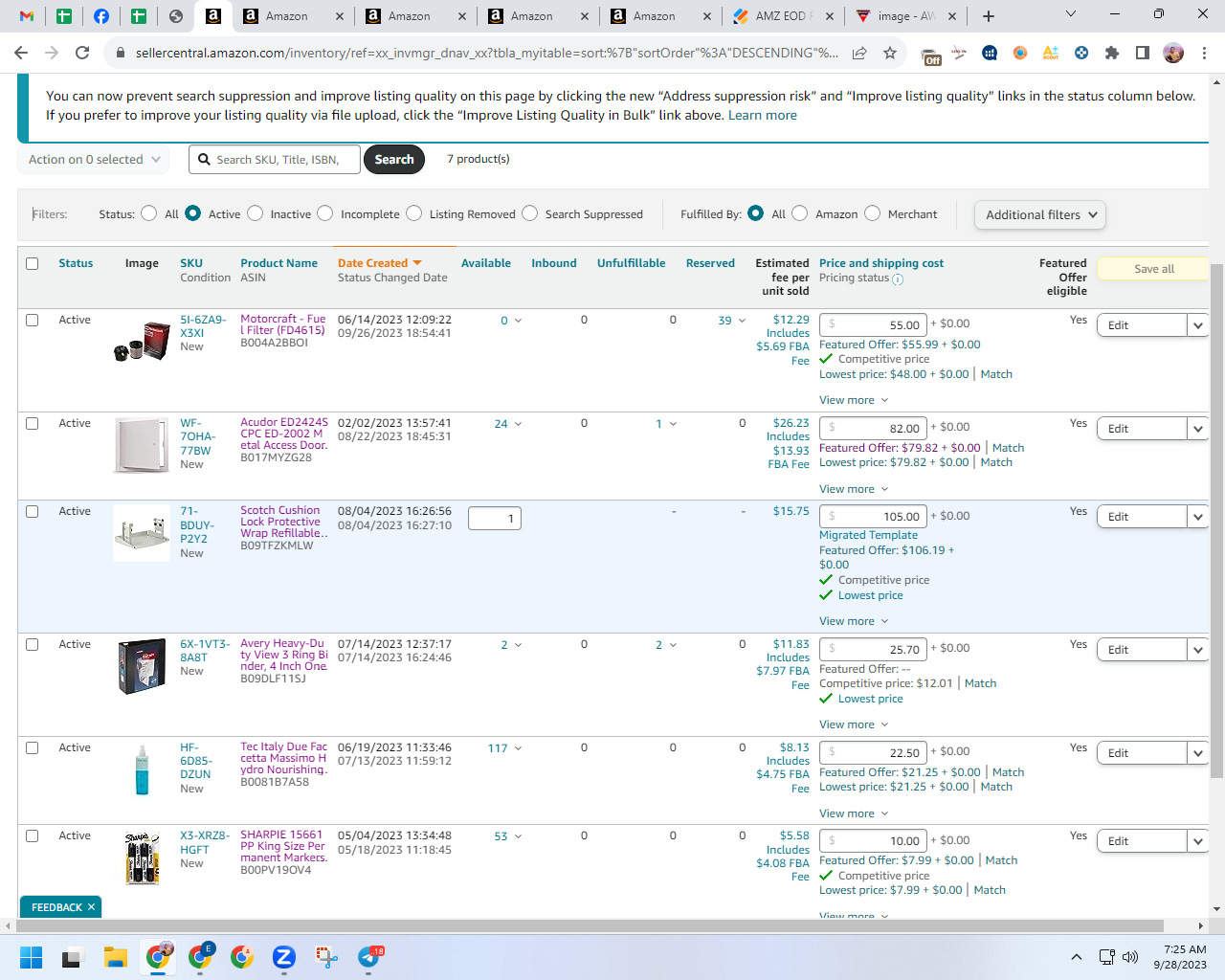Click the black Search button
This screenshot has height=980, width=1225.
[394, 160]
